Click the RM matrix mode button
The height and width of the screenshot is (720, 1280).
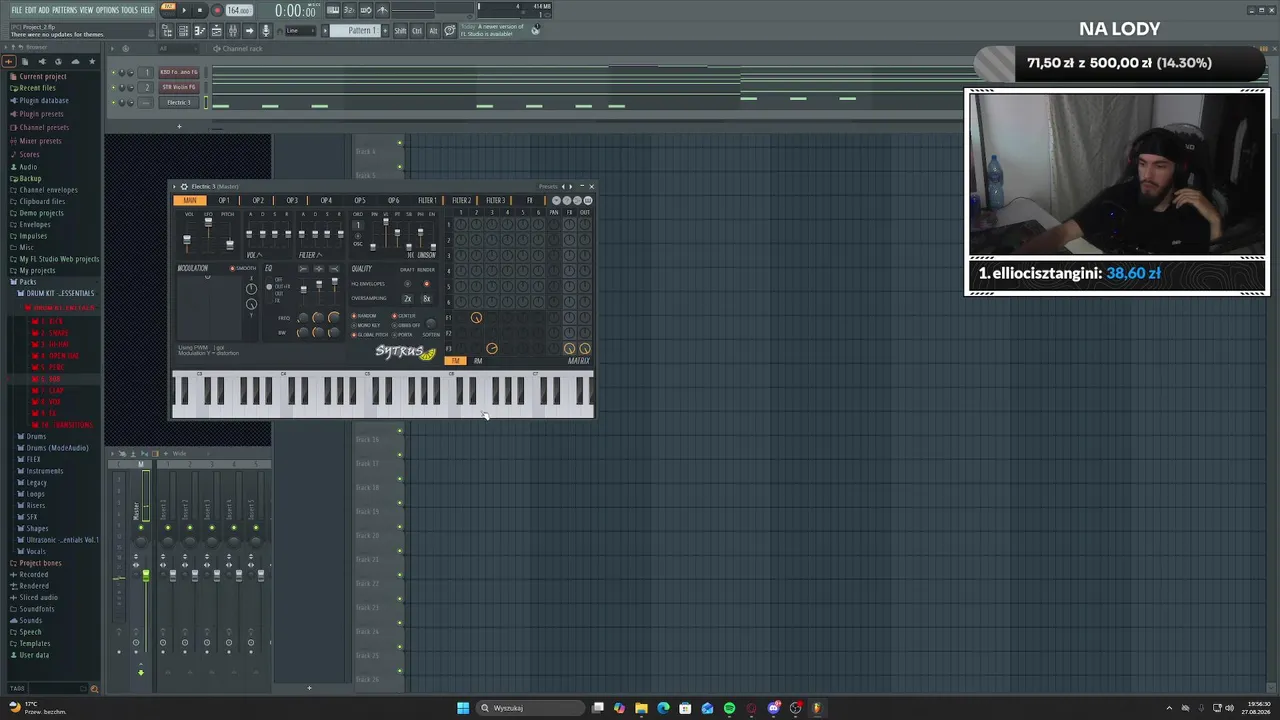coord(478,361)
